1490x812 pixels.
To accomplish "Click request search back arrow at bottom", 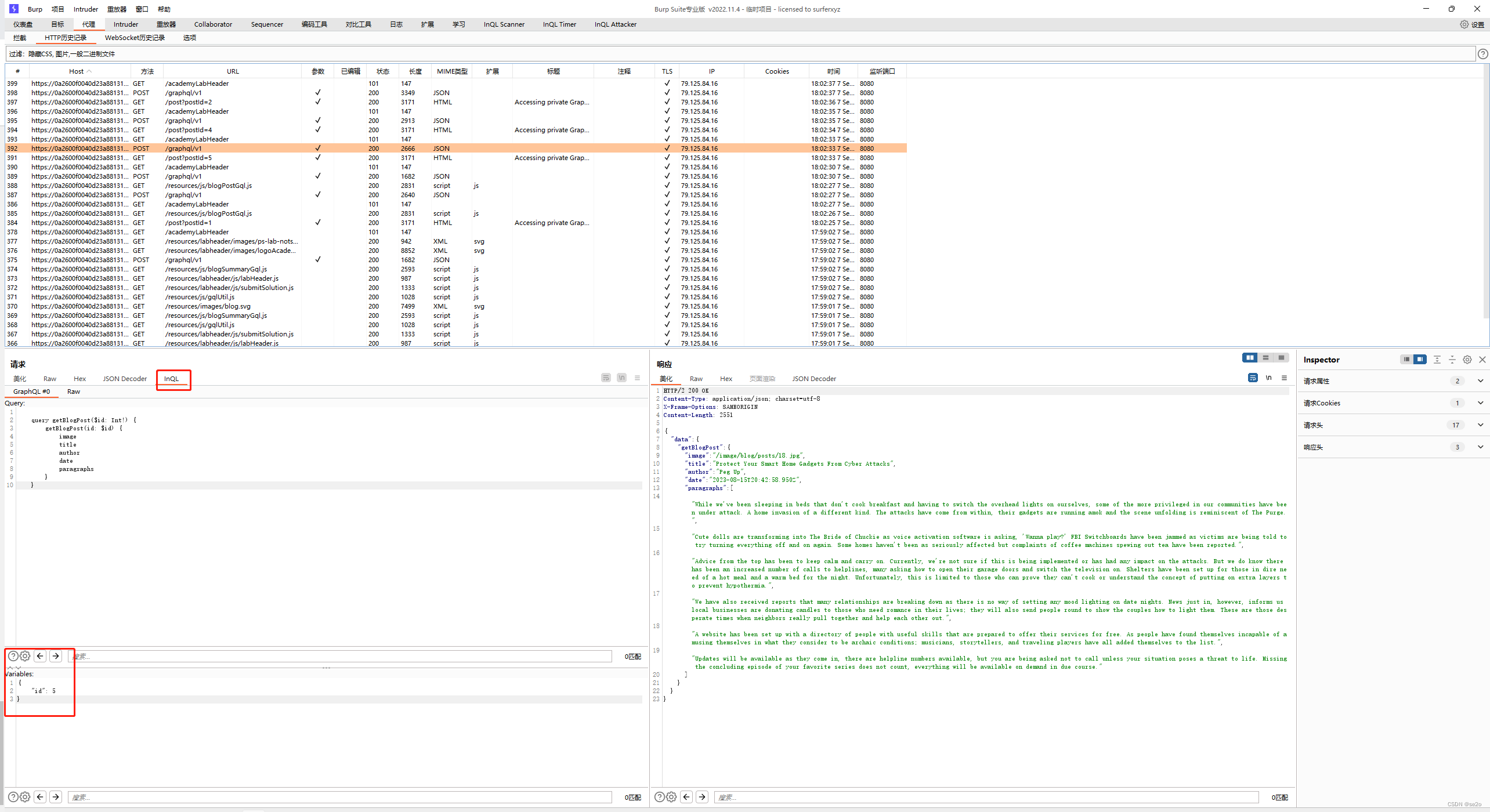I will (40, 797).
